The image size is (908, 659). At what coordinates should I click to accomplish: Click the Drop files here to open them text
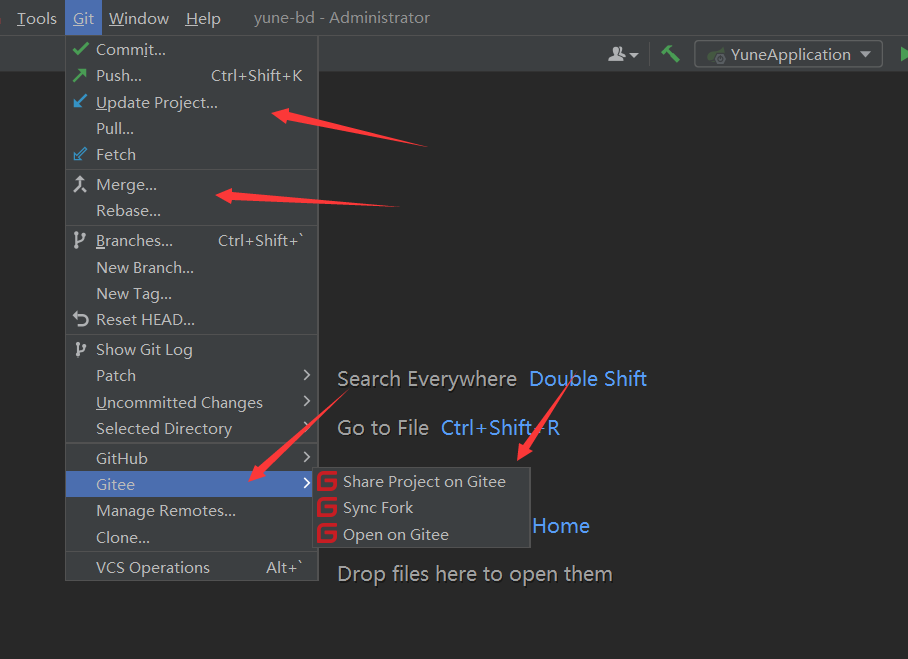click(475, 574)
